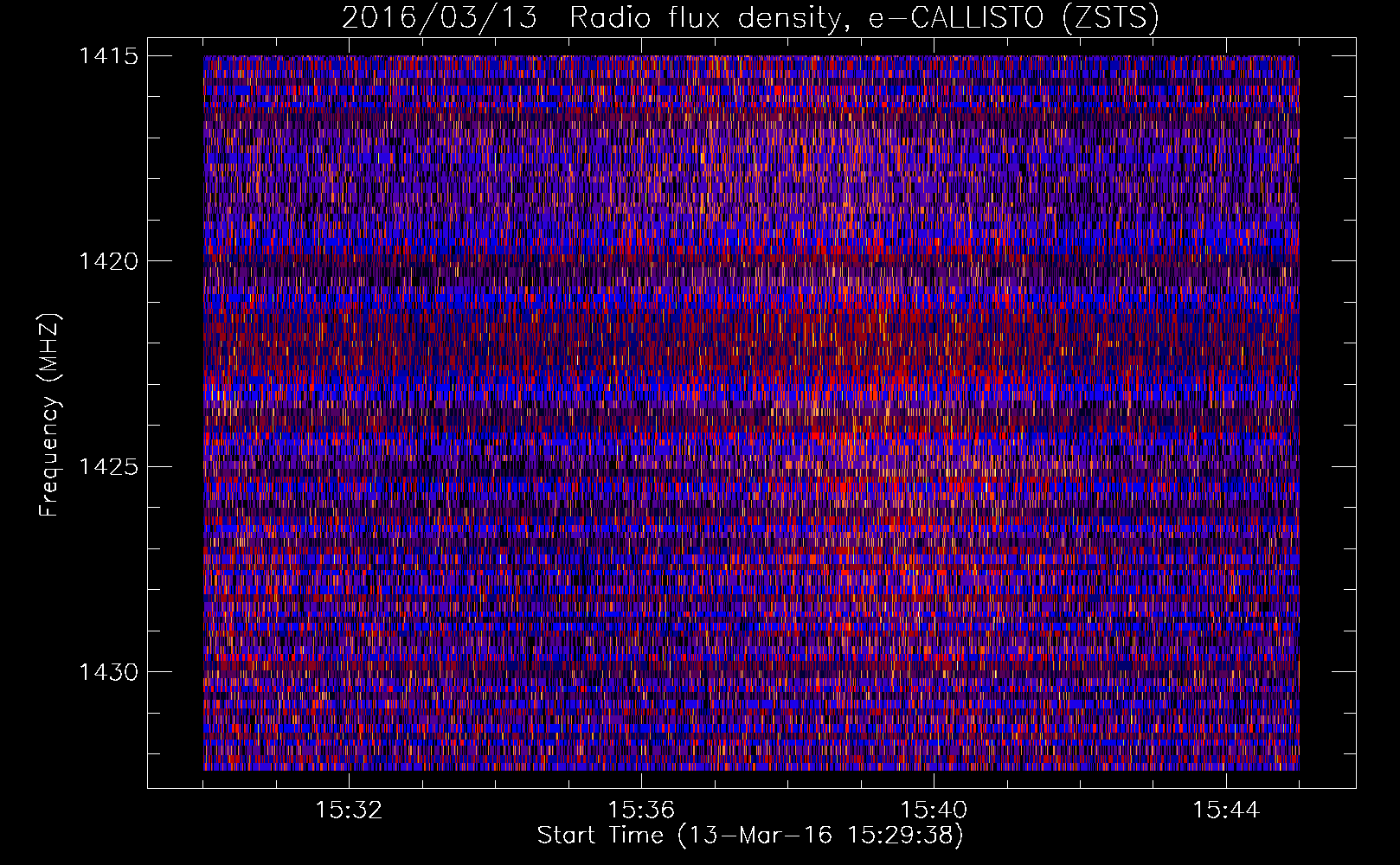
Task: Click the '15:40' time axis label
Action: coord(934,811)
